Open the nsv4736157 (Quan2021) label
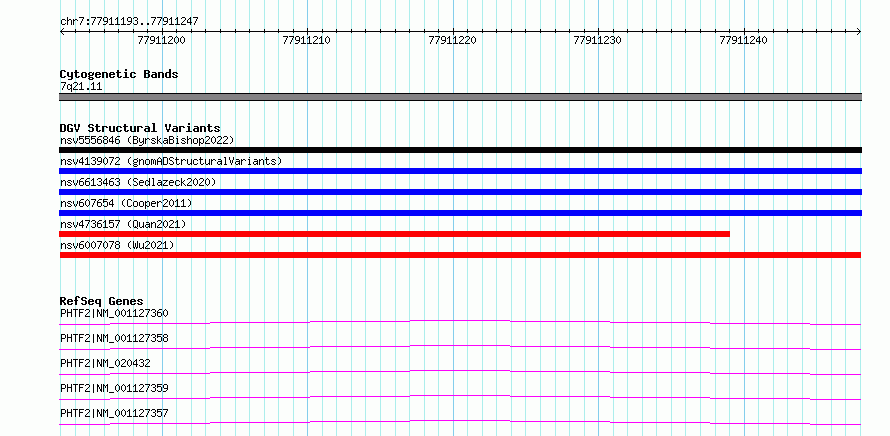Image resolution: width=890 pixels, height=436 pixels. [x=123, y=224]
